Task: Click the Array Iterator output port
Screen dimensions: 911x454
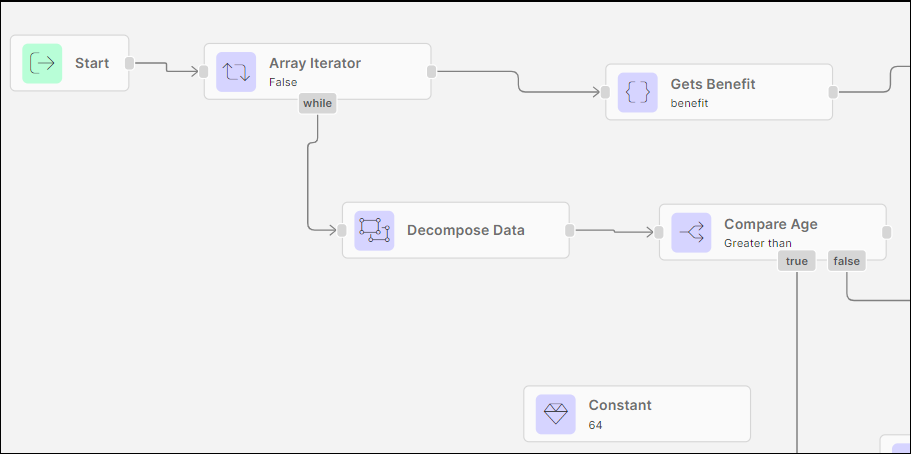Action: [431, 71]
